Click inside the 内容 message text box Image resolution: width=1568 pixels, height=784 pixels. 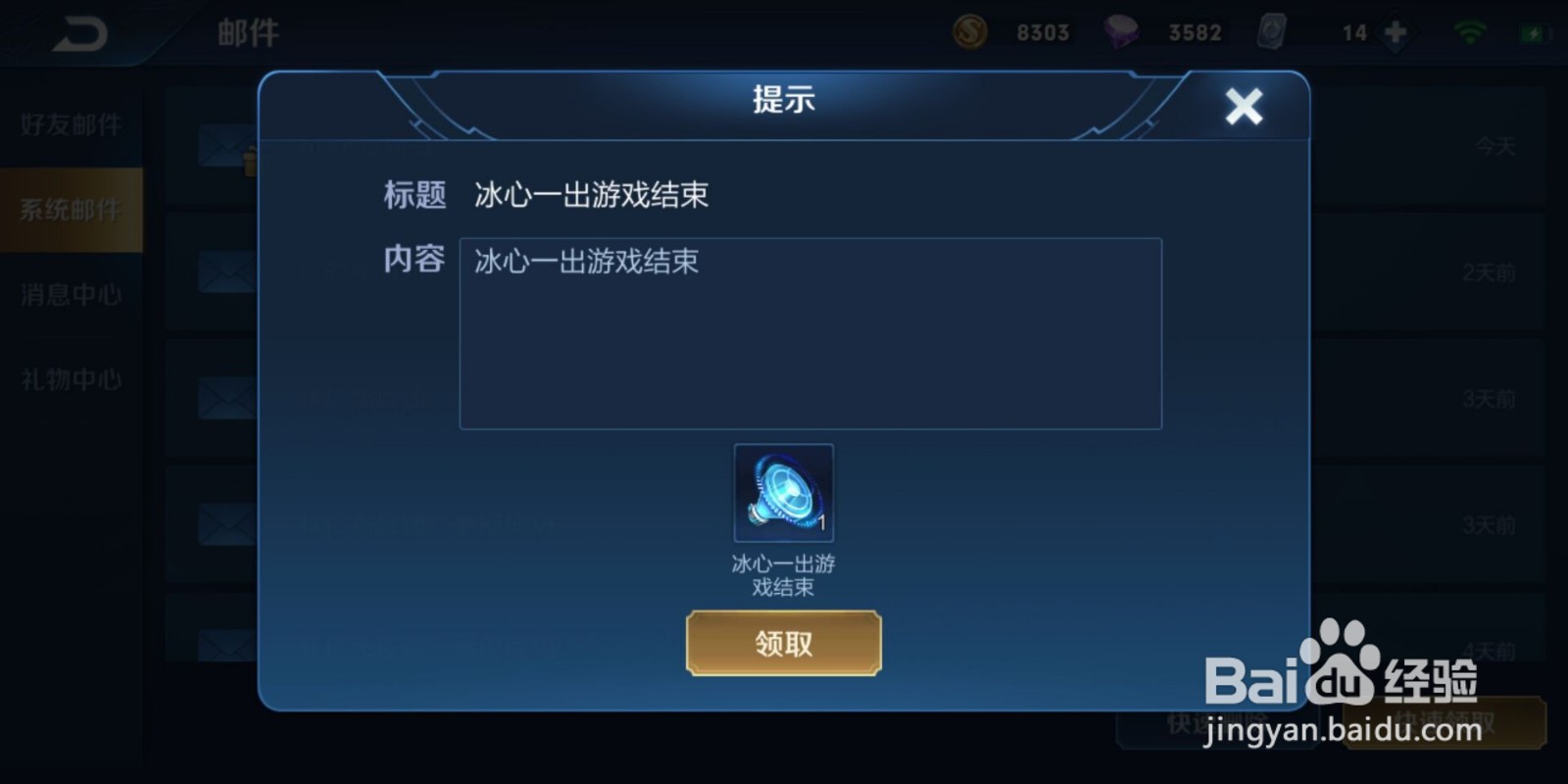[810, 333]
